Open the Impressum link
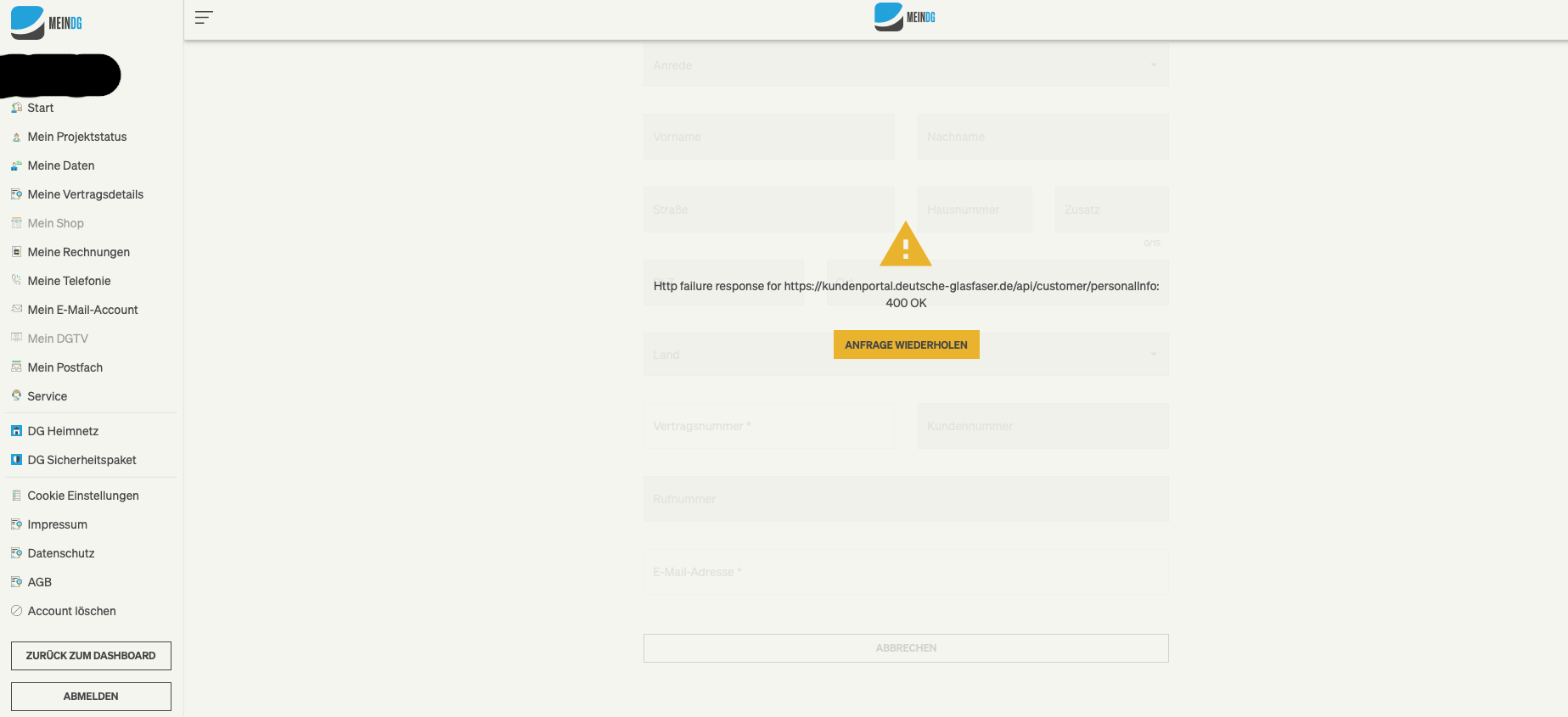Viewport: 1568px width, 717px height. pos(58,524)
